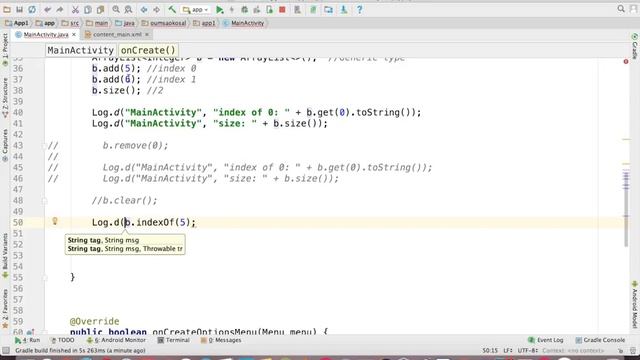Click 50:15 cursor position in status bar
This screenshot has height=360, width=640.
[490, 351]
